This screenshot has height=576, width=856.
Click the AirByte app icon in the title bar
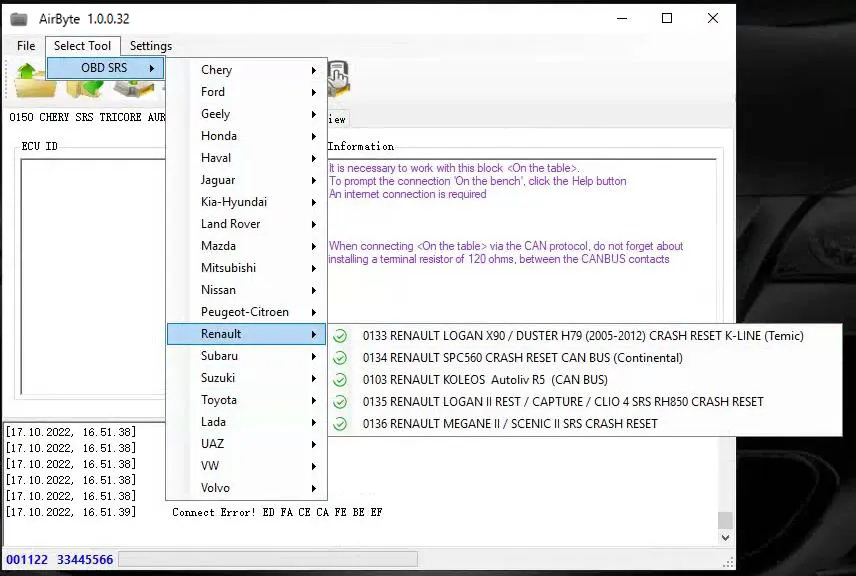point(18,19)
